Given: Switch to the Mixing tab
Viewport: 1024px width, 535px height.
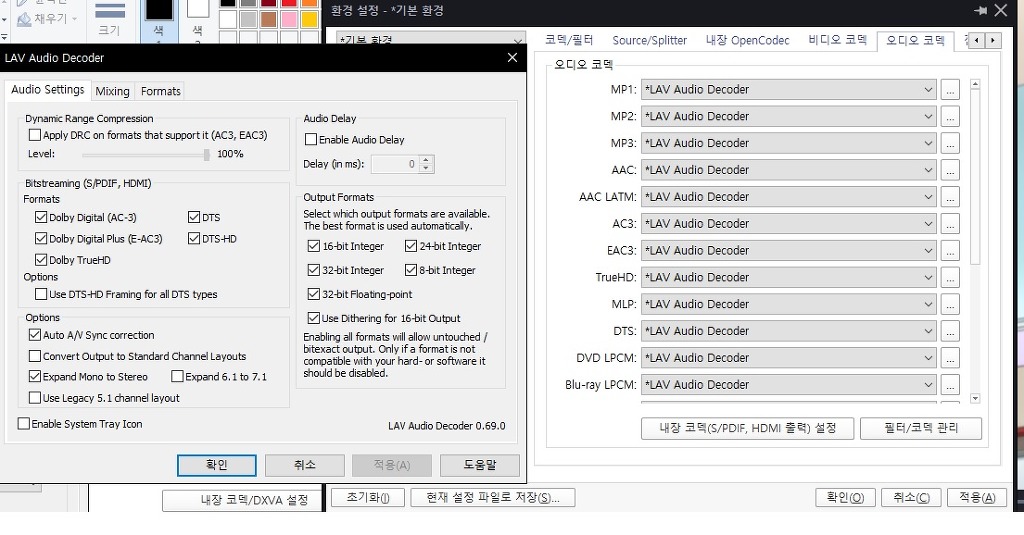Looking at the screenshot, I should (112, 91).
